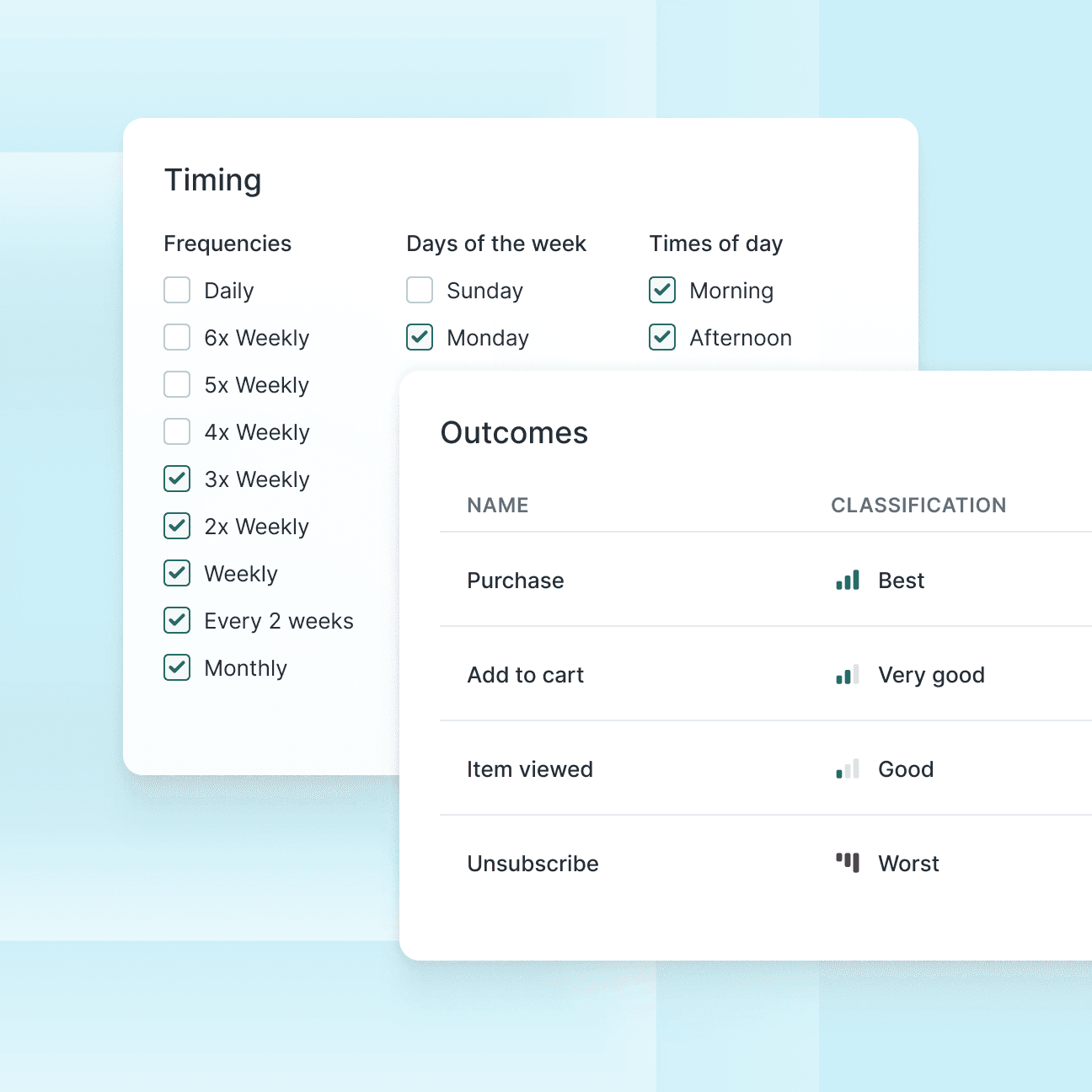Uncheck the 3x Weekly frequency
Screen dimensions: 1092x1092
point(177,479)
